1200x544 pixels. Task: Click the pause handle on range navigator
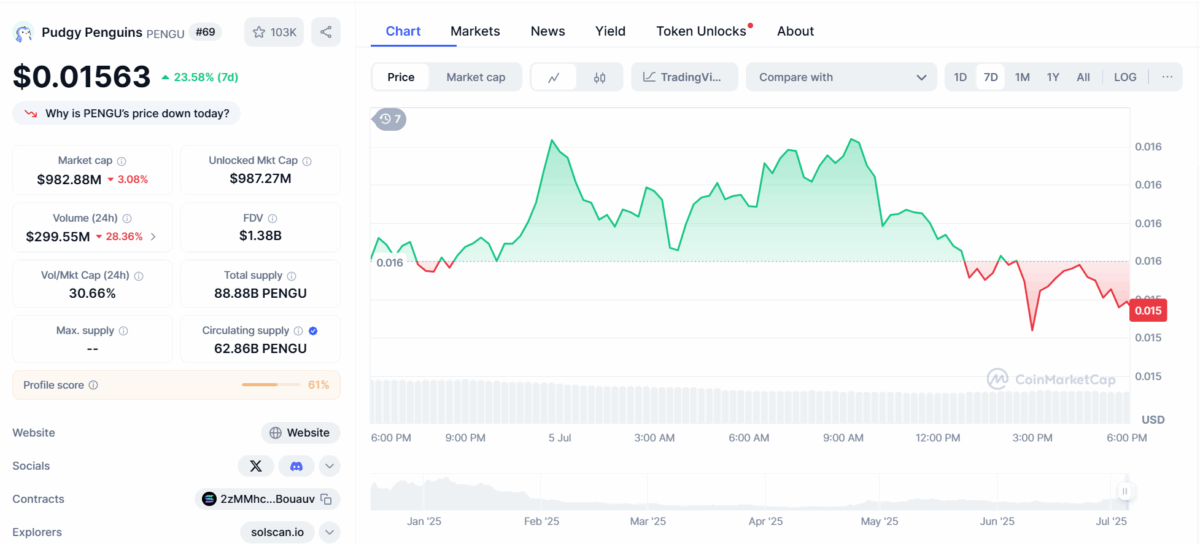(x=1125, y=491)
